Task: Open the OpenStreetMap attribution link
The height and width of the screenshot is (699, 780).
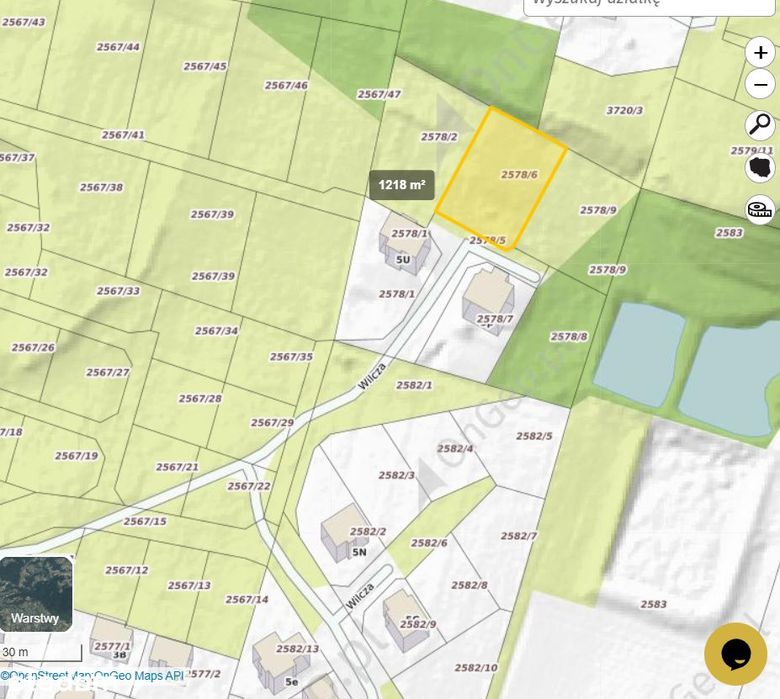Action: click(x=46, y=676)
